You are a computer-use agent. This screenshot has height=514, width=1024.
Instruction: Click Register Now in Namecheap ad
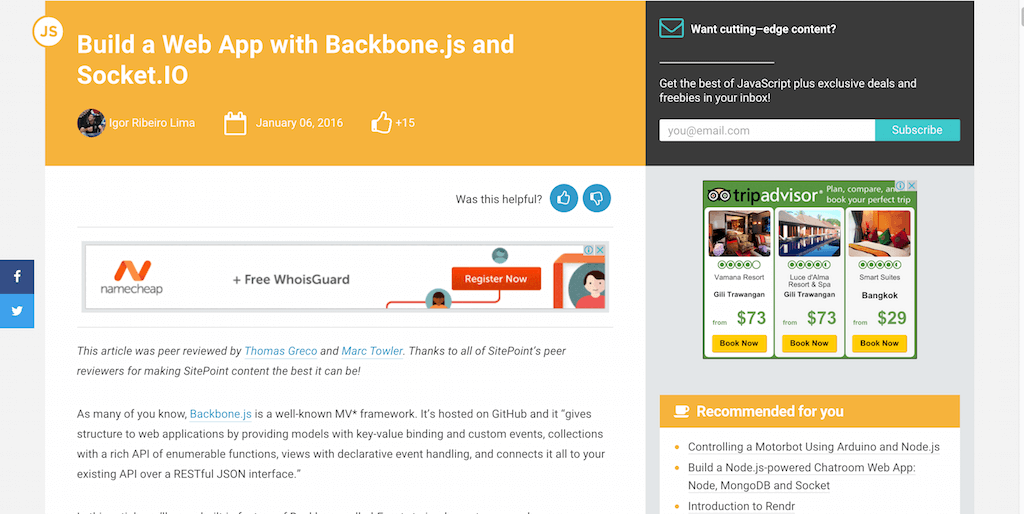pos(496,279)
